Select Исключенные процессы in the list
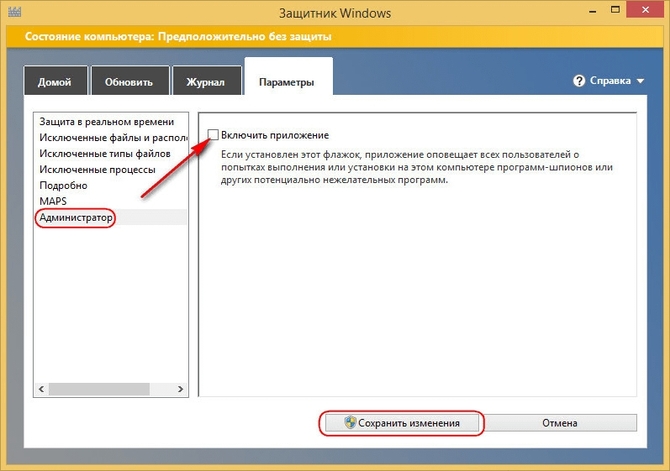Screen dimensions: 670x471 pyautogui.click(x=111, y=169)
